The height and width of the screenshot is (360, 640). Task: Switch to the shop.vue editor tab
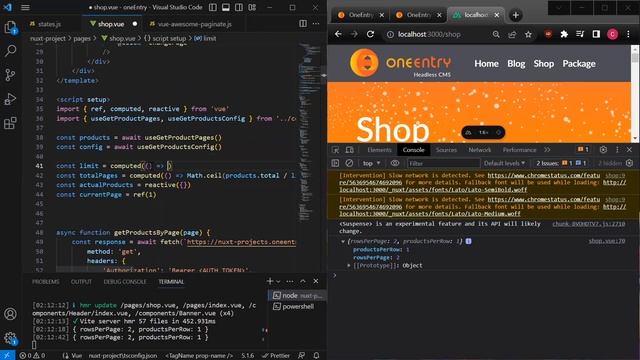tap(111, 24)
